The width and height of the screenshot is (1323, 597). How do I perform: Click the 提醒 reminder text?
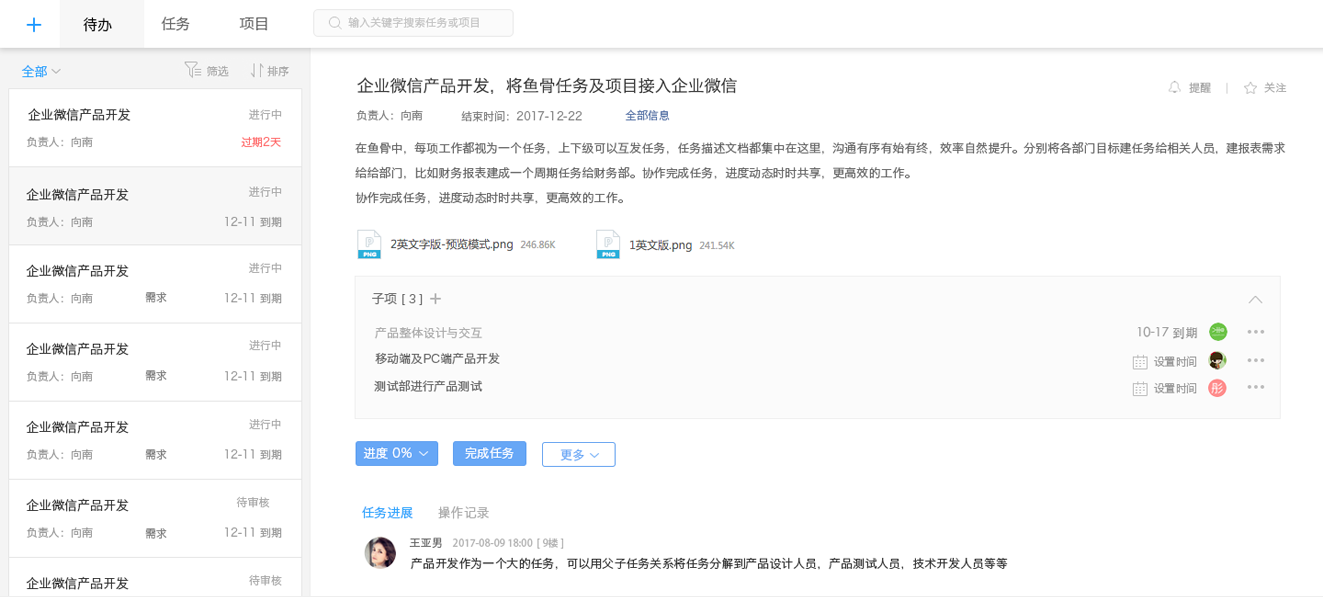[x=1200, y=88]
